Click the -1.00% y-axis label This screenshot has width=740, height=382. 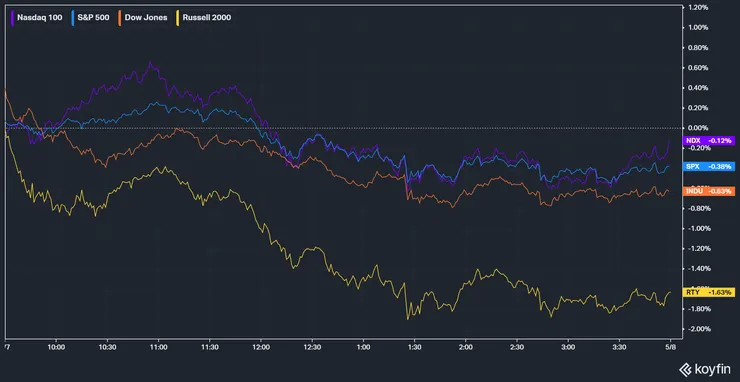698,229
